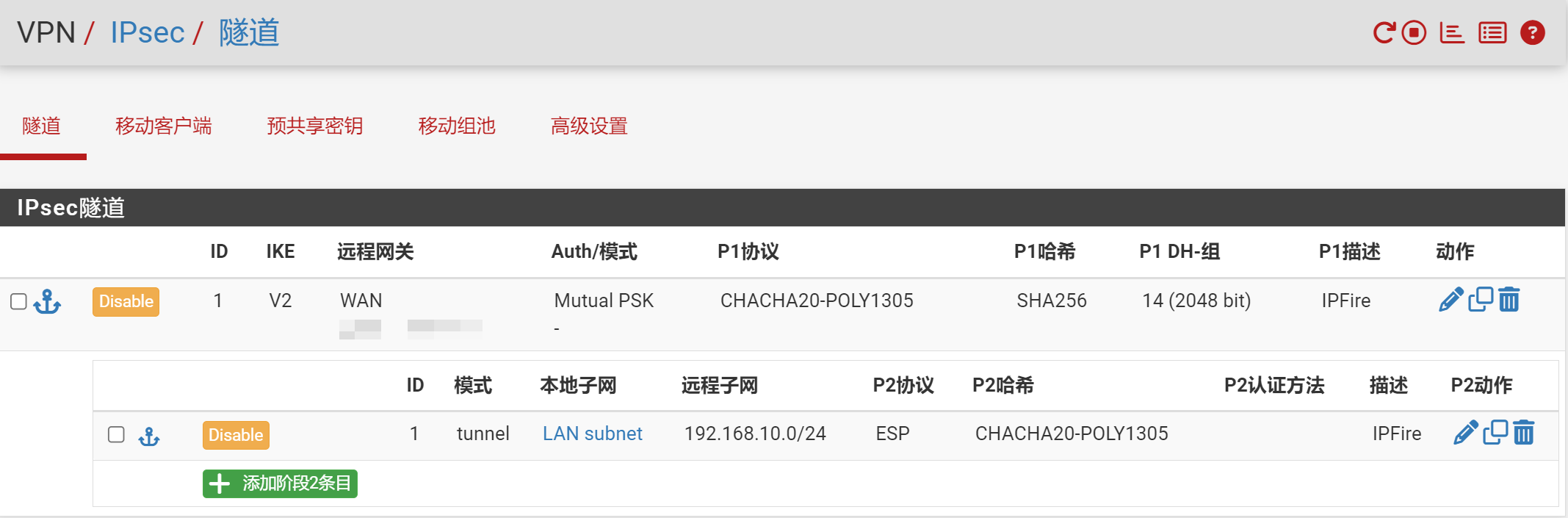This screenshot has width=1568, height=518.
Task: Open the LAN subnet link
Action: point(592,434)
